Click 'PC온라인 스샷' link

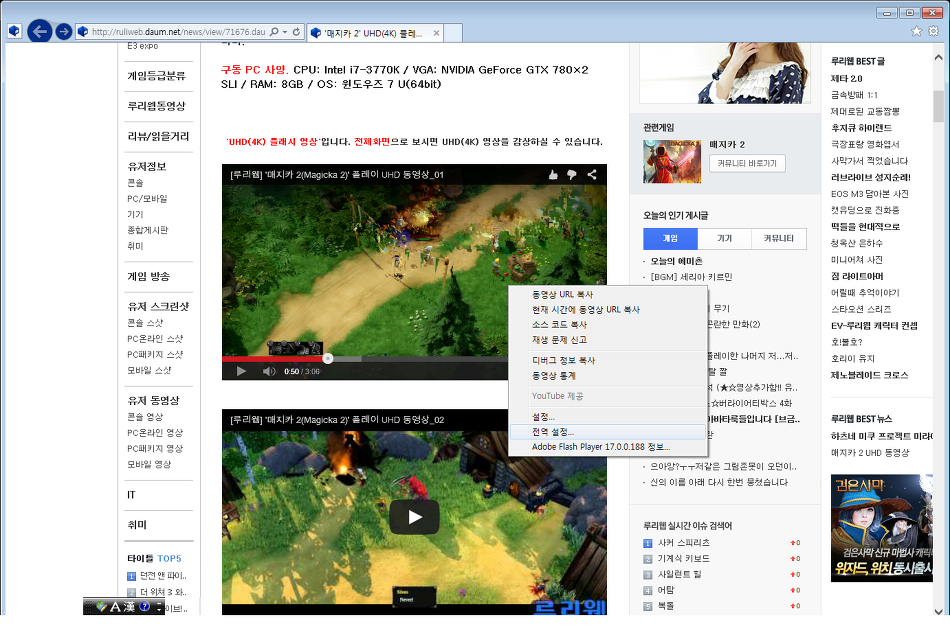point(155,339)
